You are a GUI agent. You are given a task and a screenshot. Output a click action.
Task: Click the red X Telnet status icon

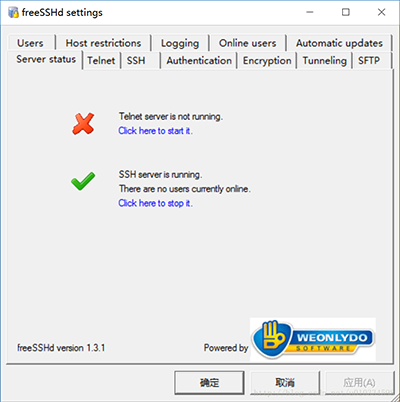tap(83, 124)
